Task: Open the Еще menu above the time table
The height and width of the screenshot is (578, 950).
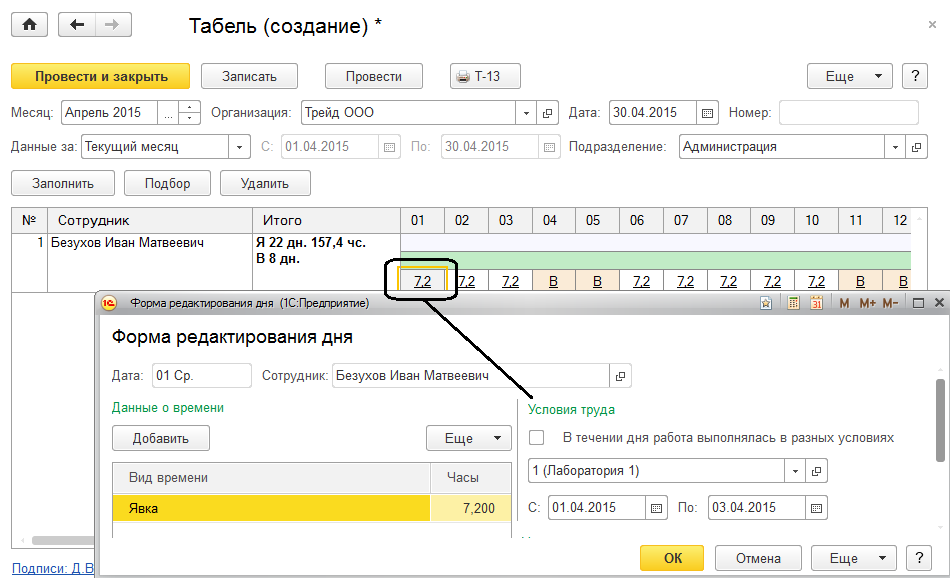Action: tap(469, 438)
